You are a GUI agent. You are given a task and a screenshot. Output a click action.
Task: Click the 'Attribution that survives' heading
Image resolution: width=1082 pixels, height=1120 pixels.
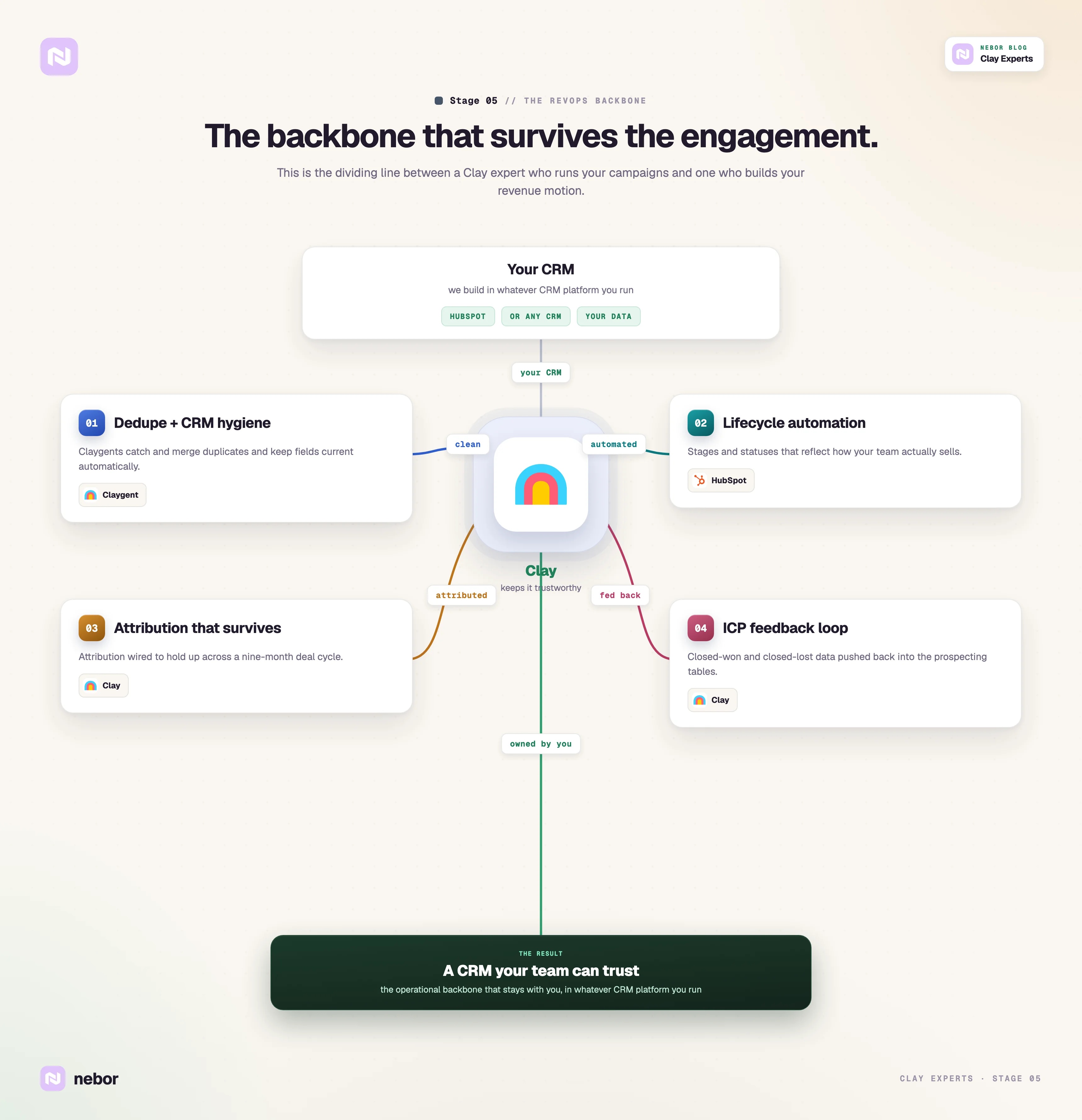point(197,628)
